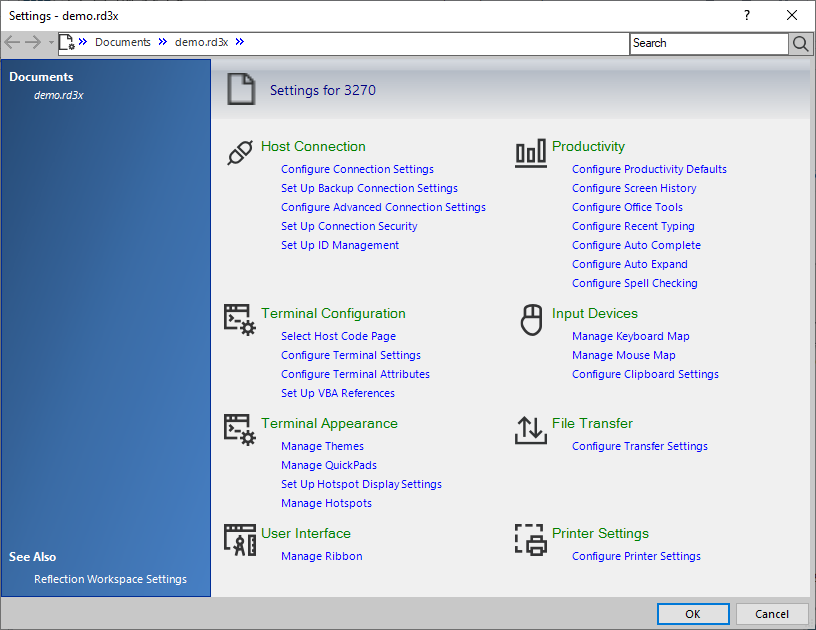Click the Productivity bar chart icon
The image size is (816, 630).
tap(531, 153)
